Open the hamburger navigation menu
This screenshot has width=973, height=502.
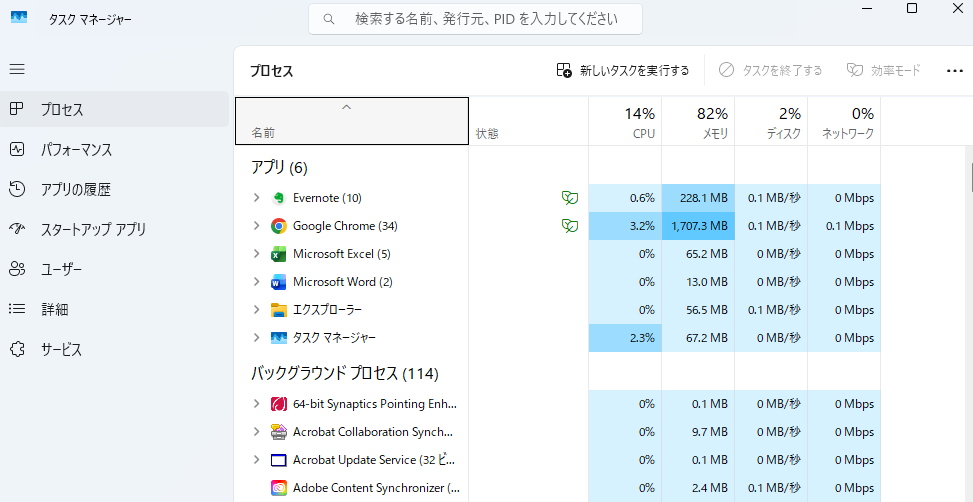coord(17,69)
